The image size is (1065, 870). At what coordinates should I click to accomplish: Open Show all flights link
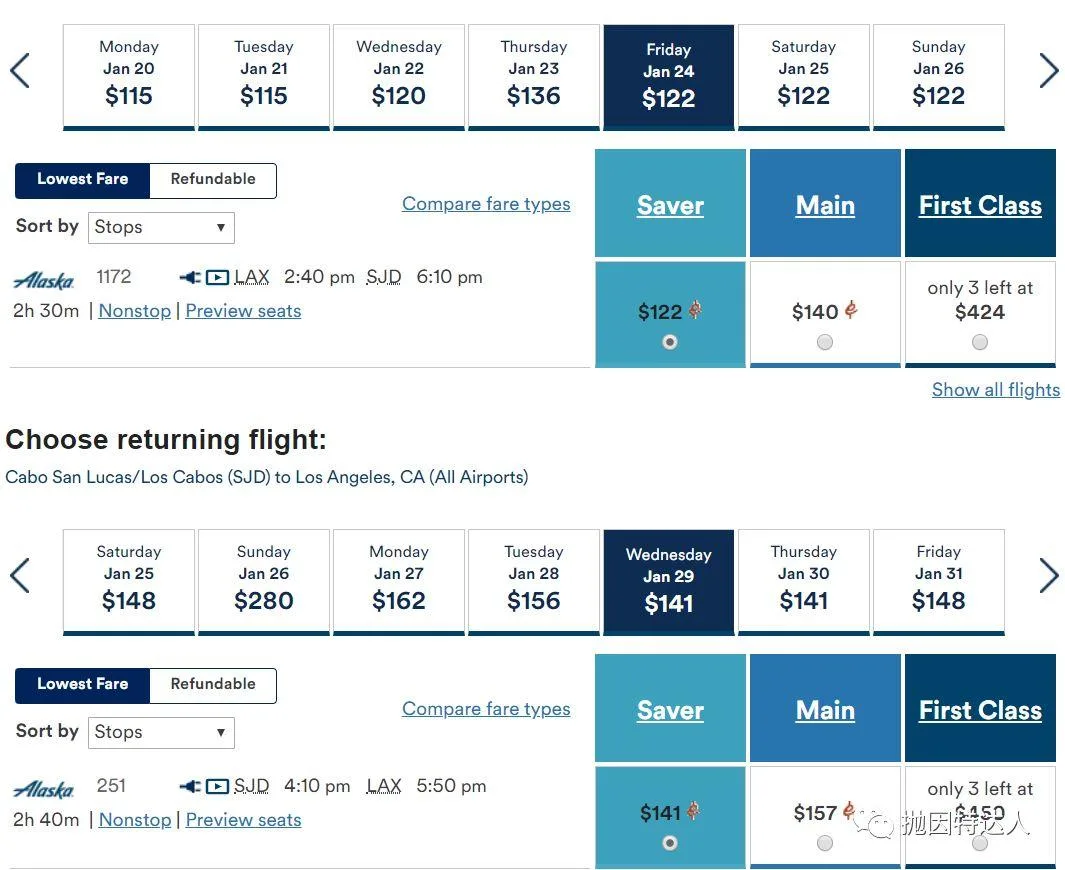coord(996,390)
